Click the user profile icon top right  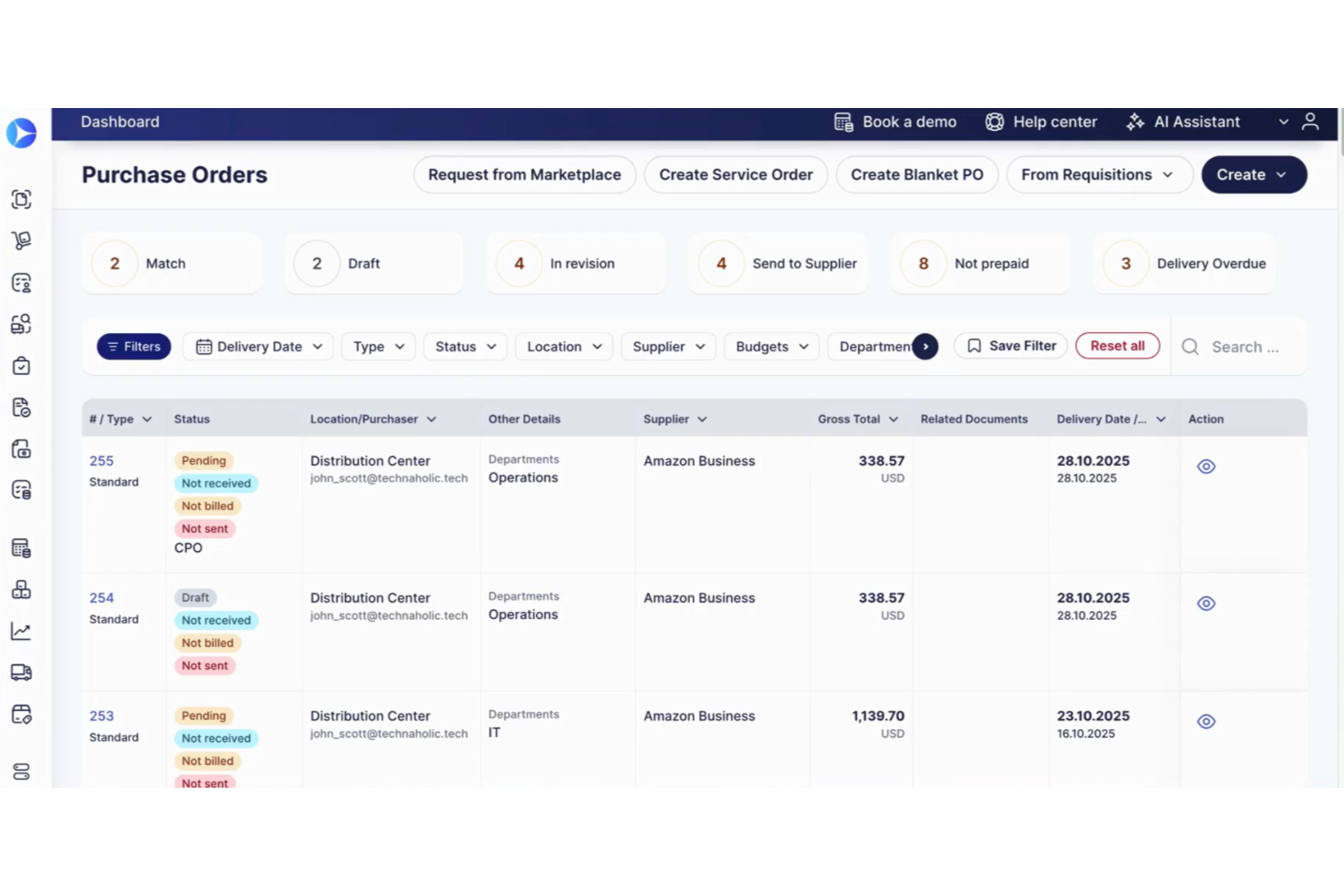(x=1309, y=122)
